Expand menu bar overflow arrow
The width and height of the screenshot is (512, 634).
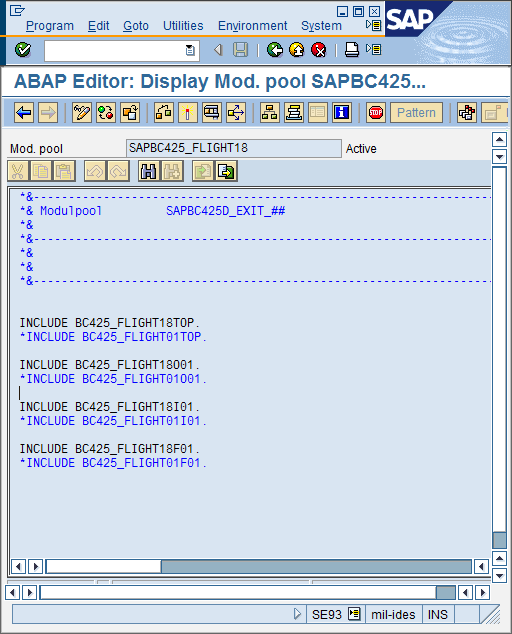click(373, 25)
